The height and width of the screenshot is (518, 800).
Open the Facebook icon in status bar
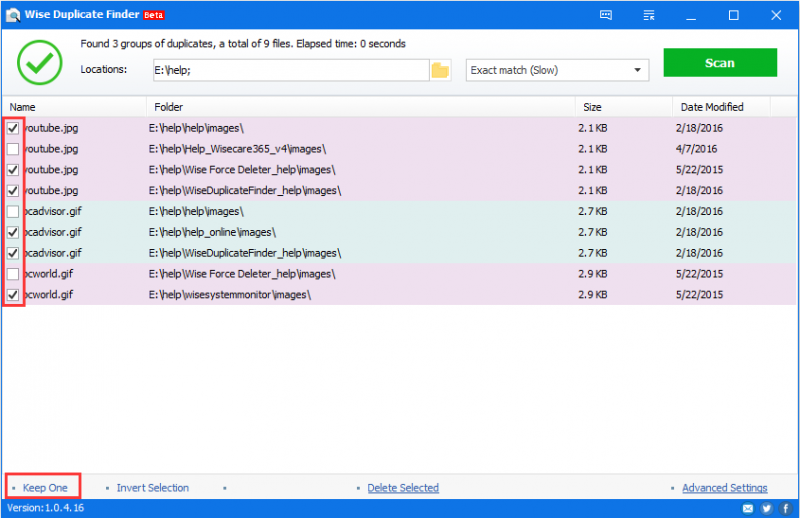tap(786, 508)
